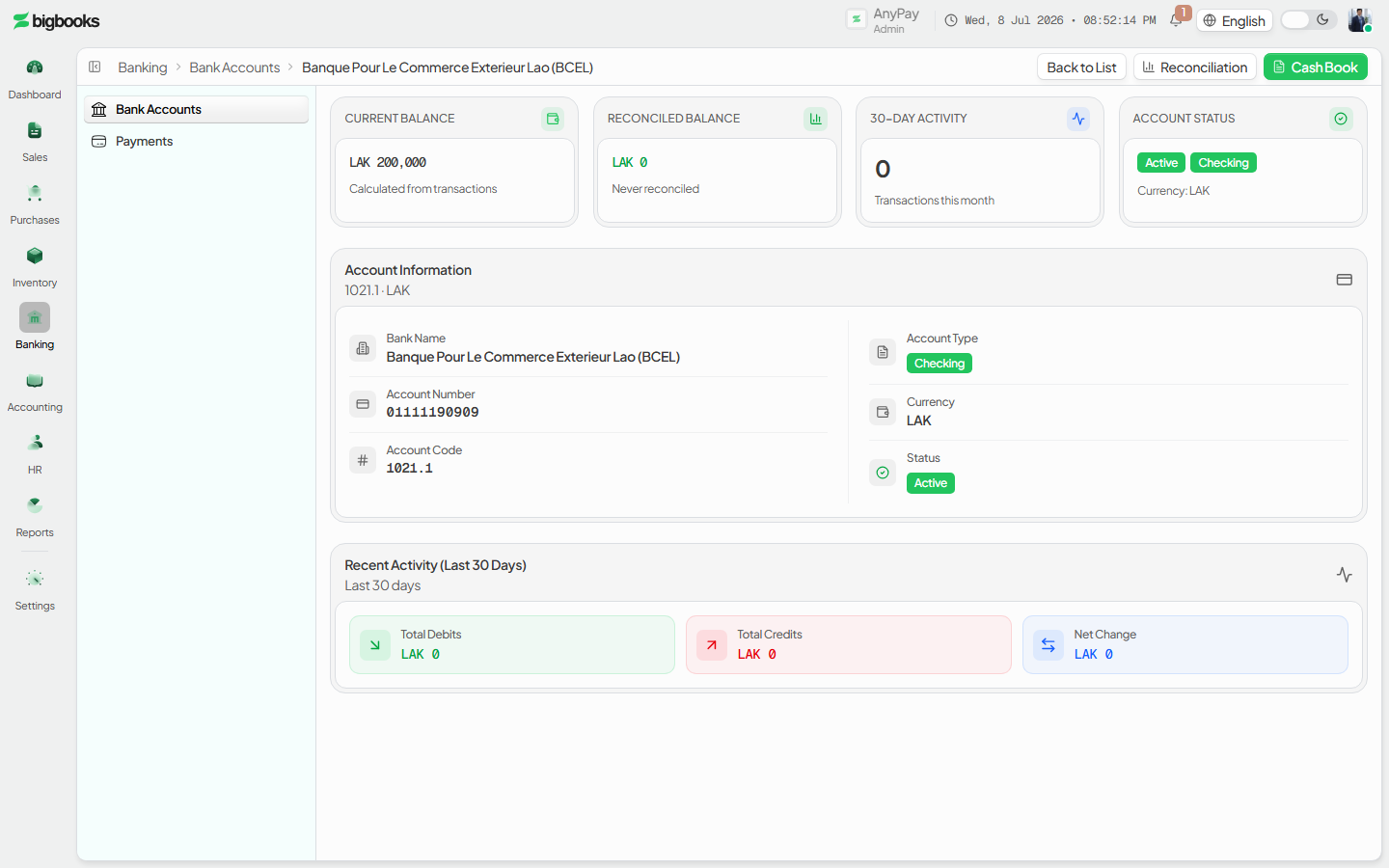Click the Currency wallet icon in details
The height and width of the screenshot is (868, 1389).
click(883, 412)
